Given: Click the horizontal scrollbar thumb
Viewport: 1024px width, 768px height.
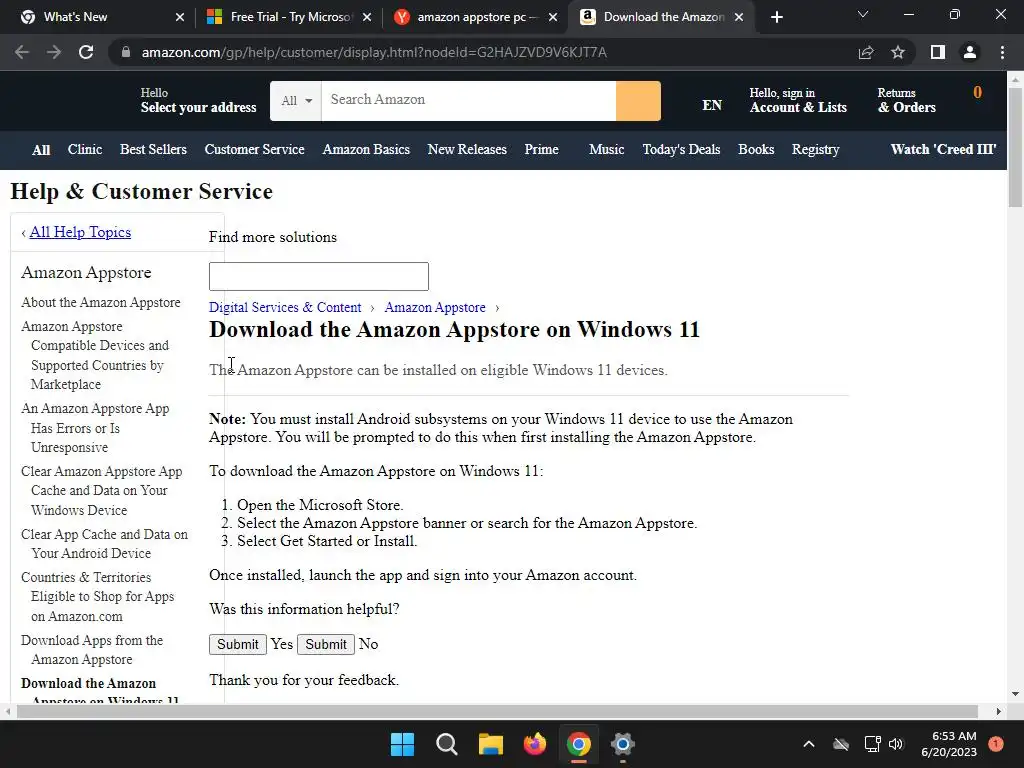Looking at the screenshot, I should click(497, 712).
